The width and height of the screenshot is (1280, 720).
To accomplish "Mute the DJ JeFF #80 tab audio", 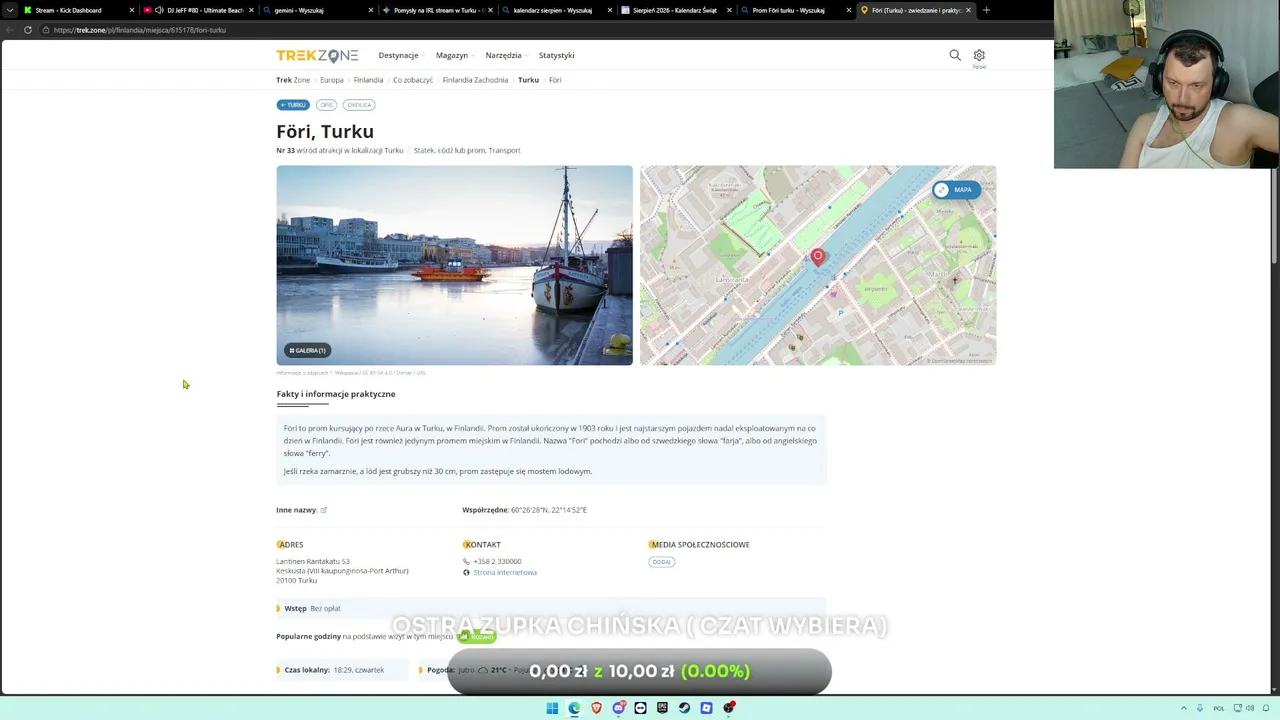I will coord(159,10).
